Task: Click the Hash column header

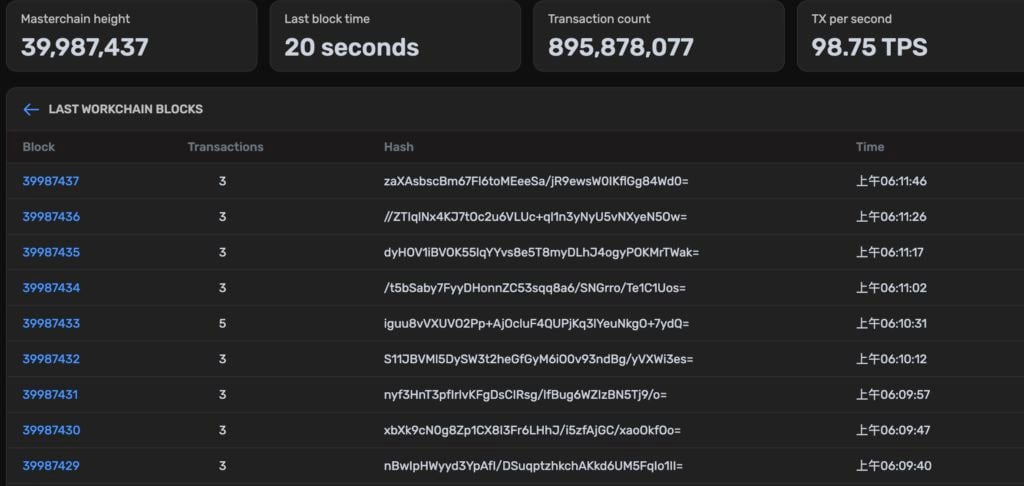Action: coord(398,147)
